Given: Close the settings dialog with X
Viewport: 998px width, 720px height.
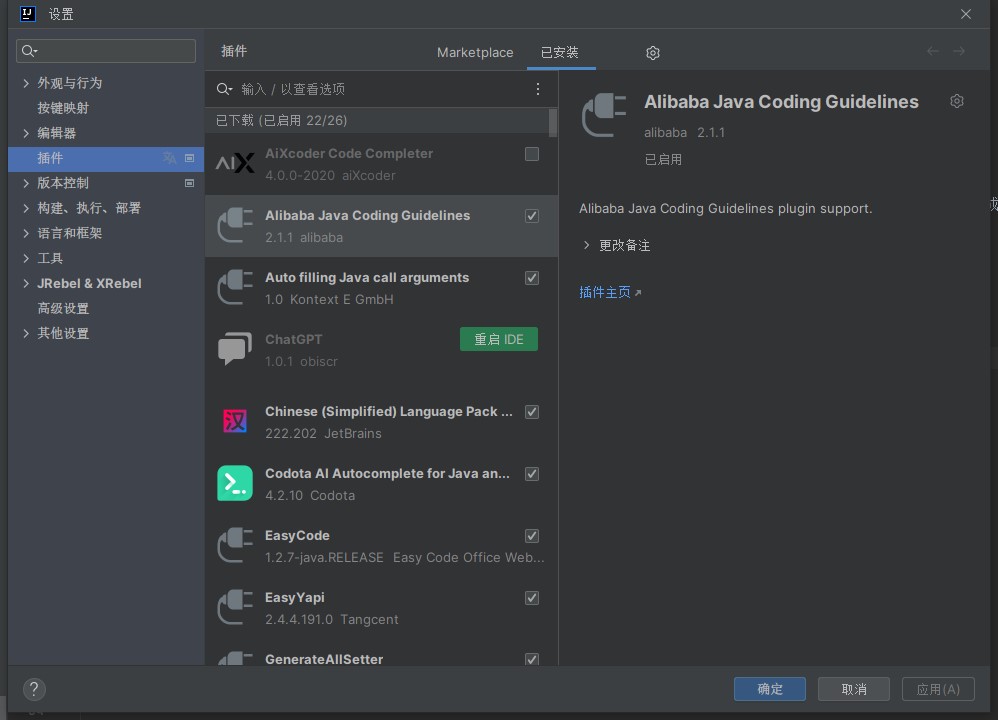Looking at the screenshot, I should 966,14.
